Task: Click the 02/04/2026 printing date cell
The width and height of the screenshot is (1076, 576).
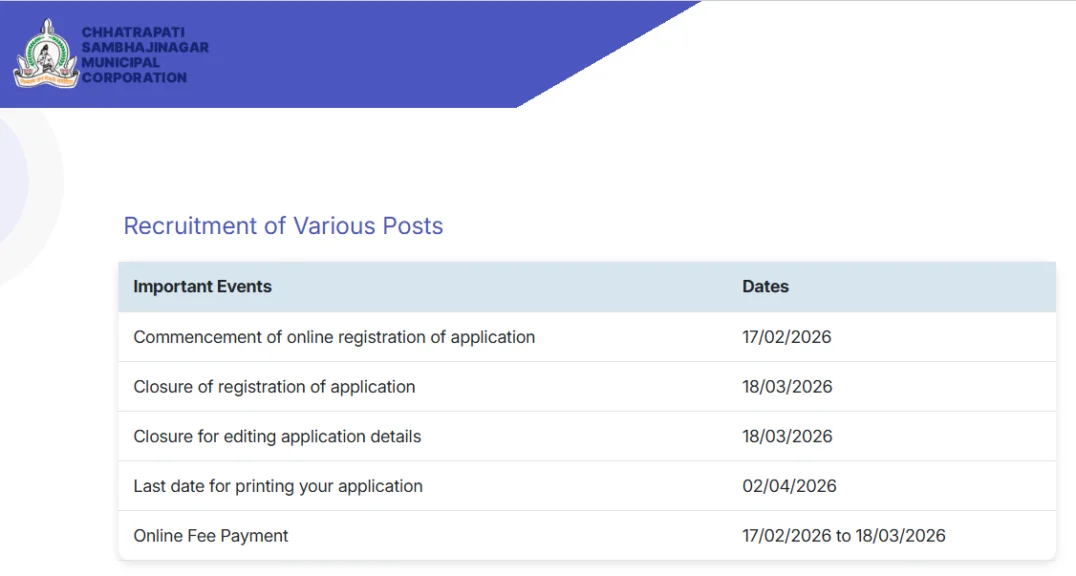Action: [x=789, y=486]
